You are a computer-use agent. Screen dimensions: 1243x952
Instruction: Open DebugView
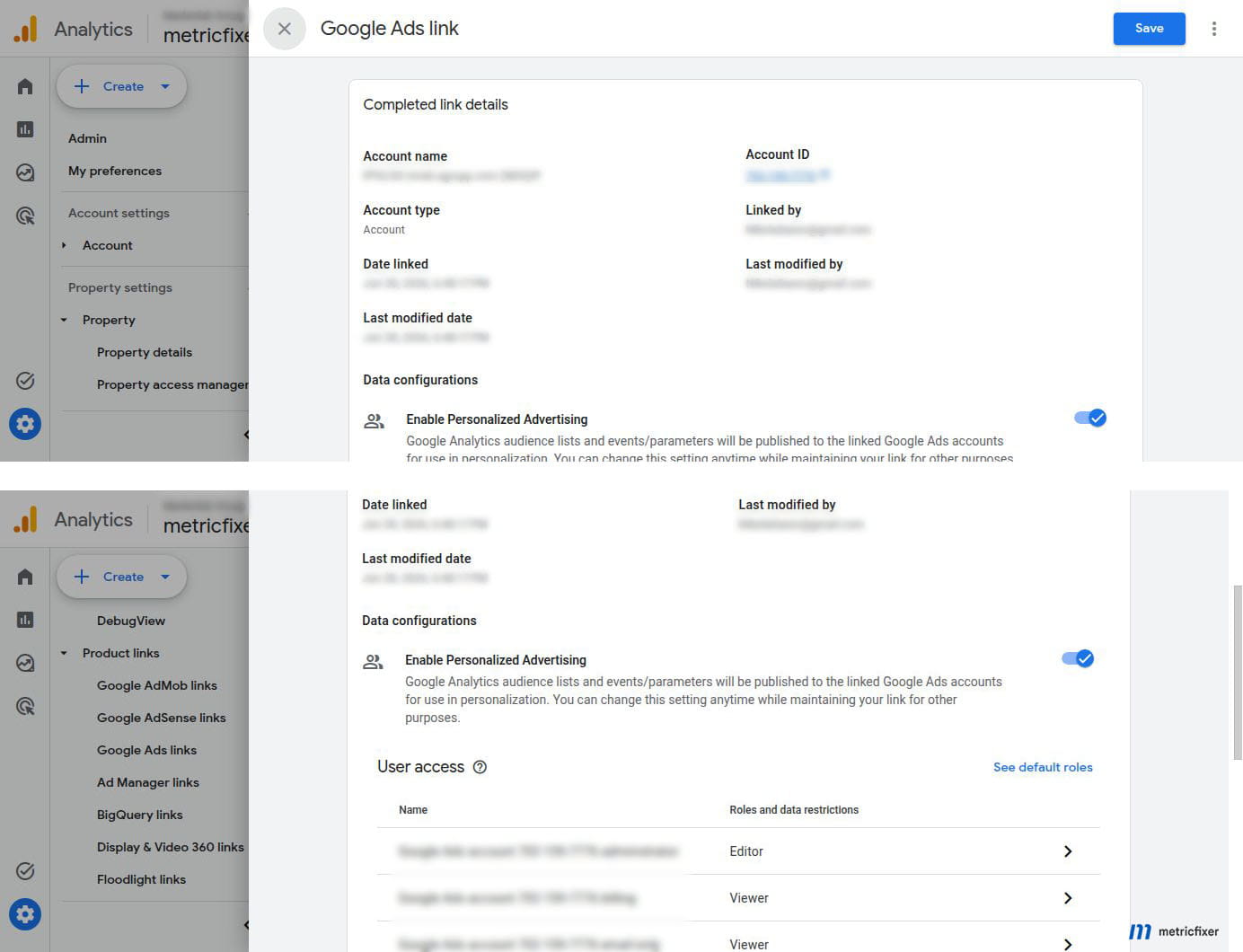pyautogui.click(x=131, y=621)
